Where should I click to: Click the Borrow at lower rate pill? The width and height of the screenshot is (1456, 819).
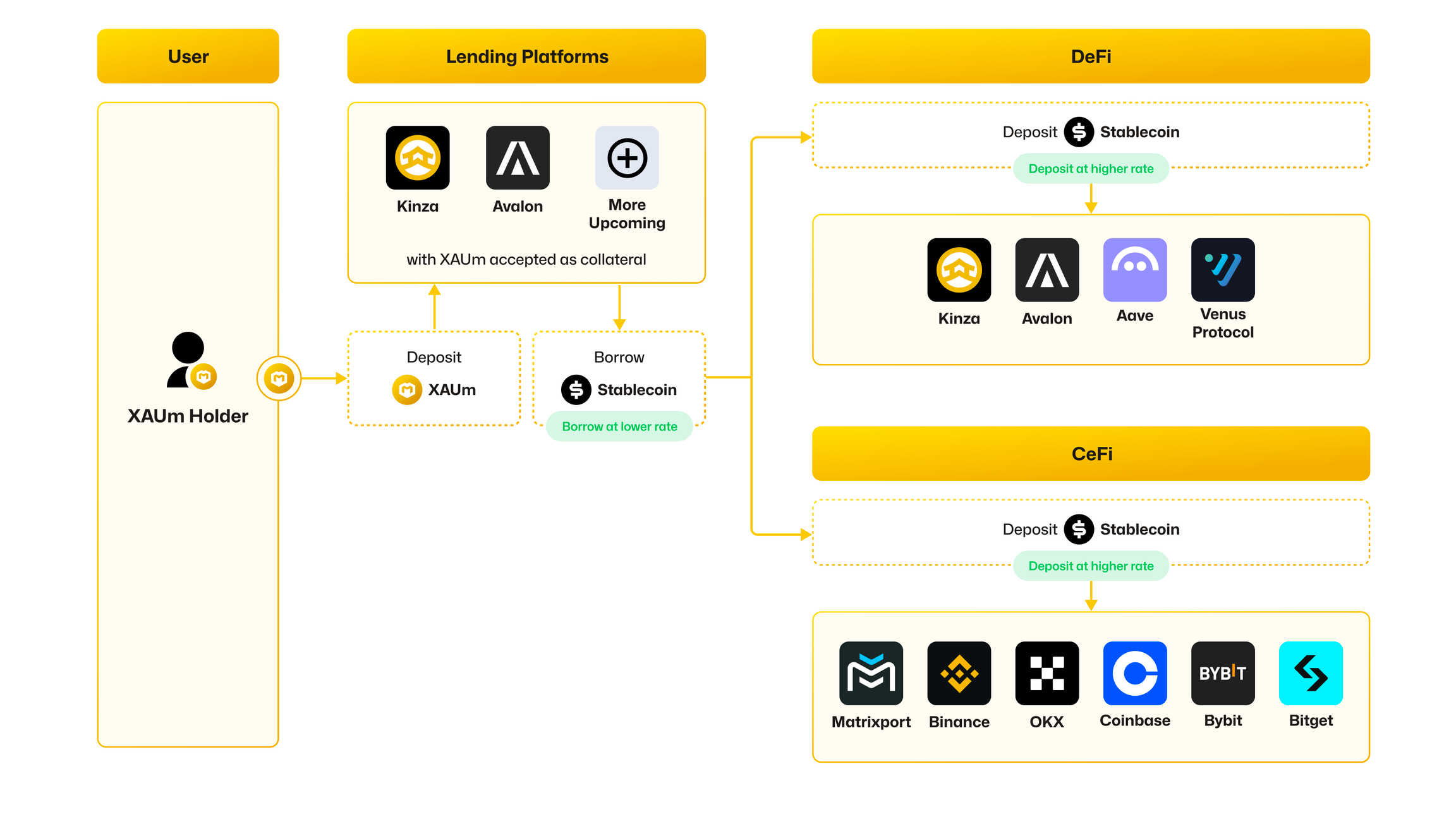tap(619, 427)
